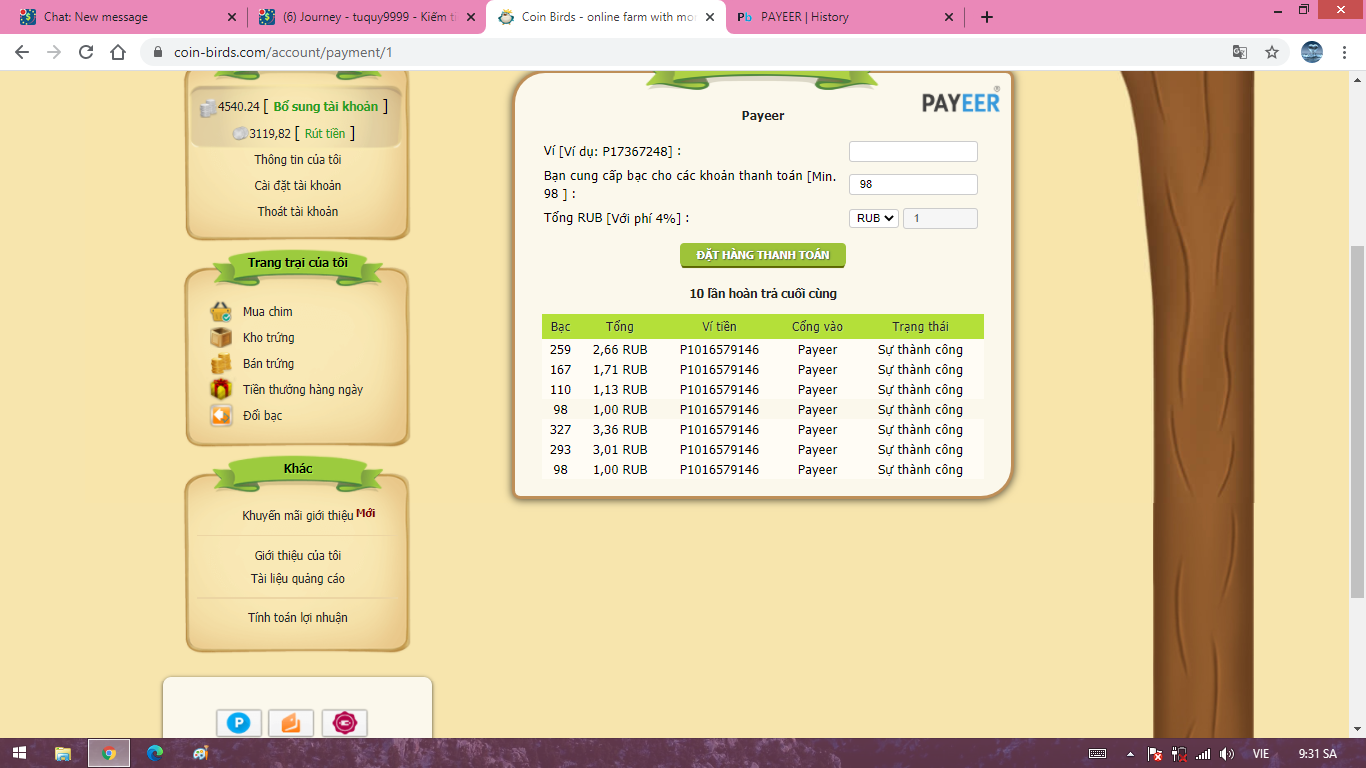
Task: Click the volume icon in system tray
Action: [x=1227, y=754]
